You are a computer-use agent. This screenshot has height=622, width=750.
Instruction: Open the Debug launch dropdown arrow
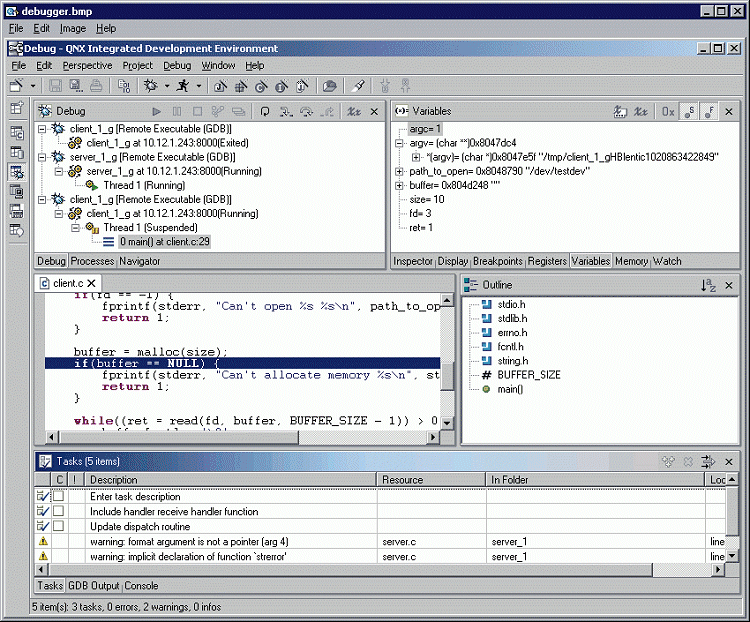[x=167, y=86]
